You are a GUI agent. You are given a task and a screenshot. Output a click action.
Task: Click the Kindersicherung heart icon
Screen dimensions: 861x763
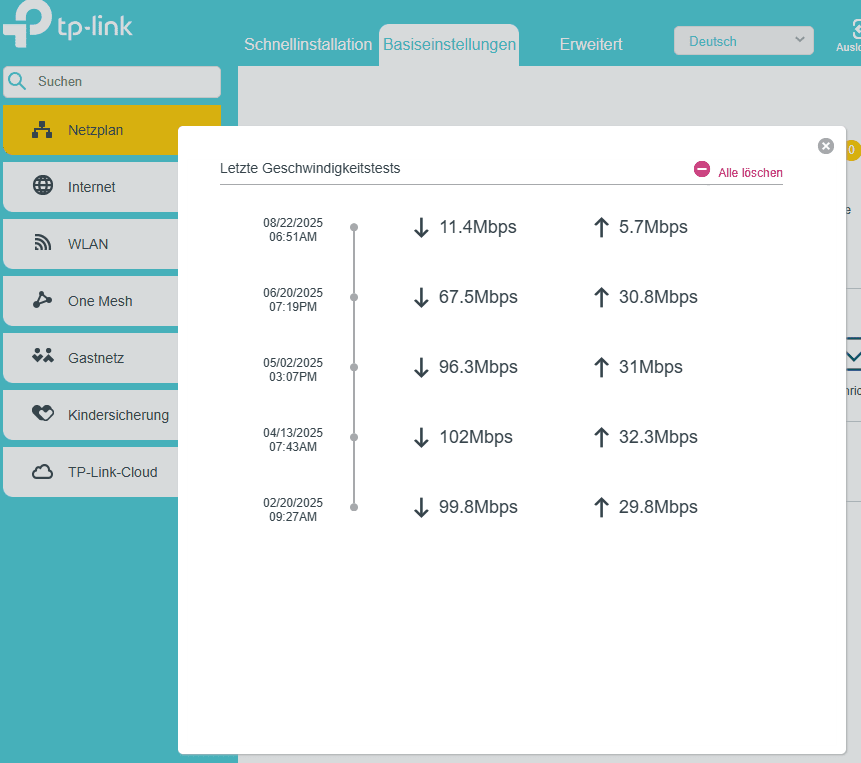[43, 414]
